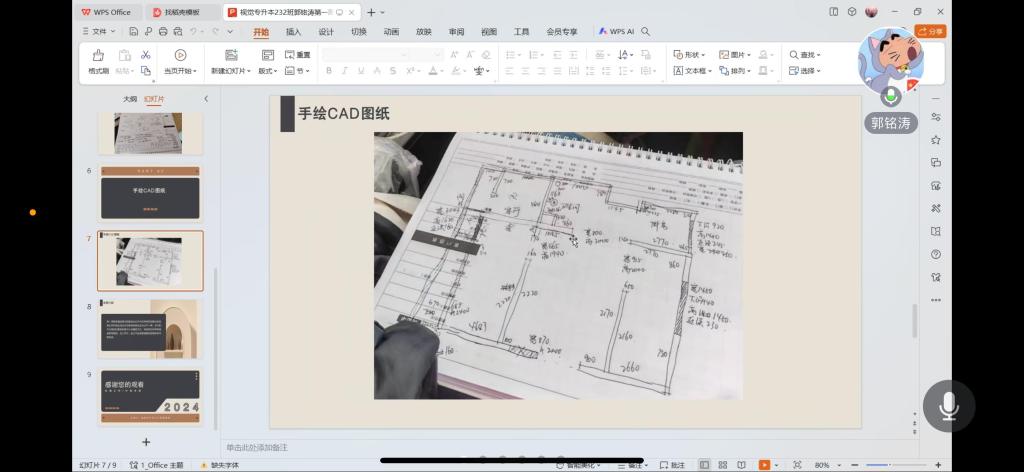Open WPS AI assistant
Screen dimensions: 1024x472
pyautogui.click(x=616, y=32)
